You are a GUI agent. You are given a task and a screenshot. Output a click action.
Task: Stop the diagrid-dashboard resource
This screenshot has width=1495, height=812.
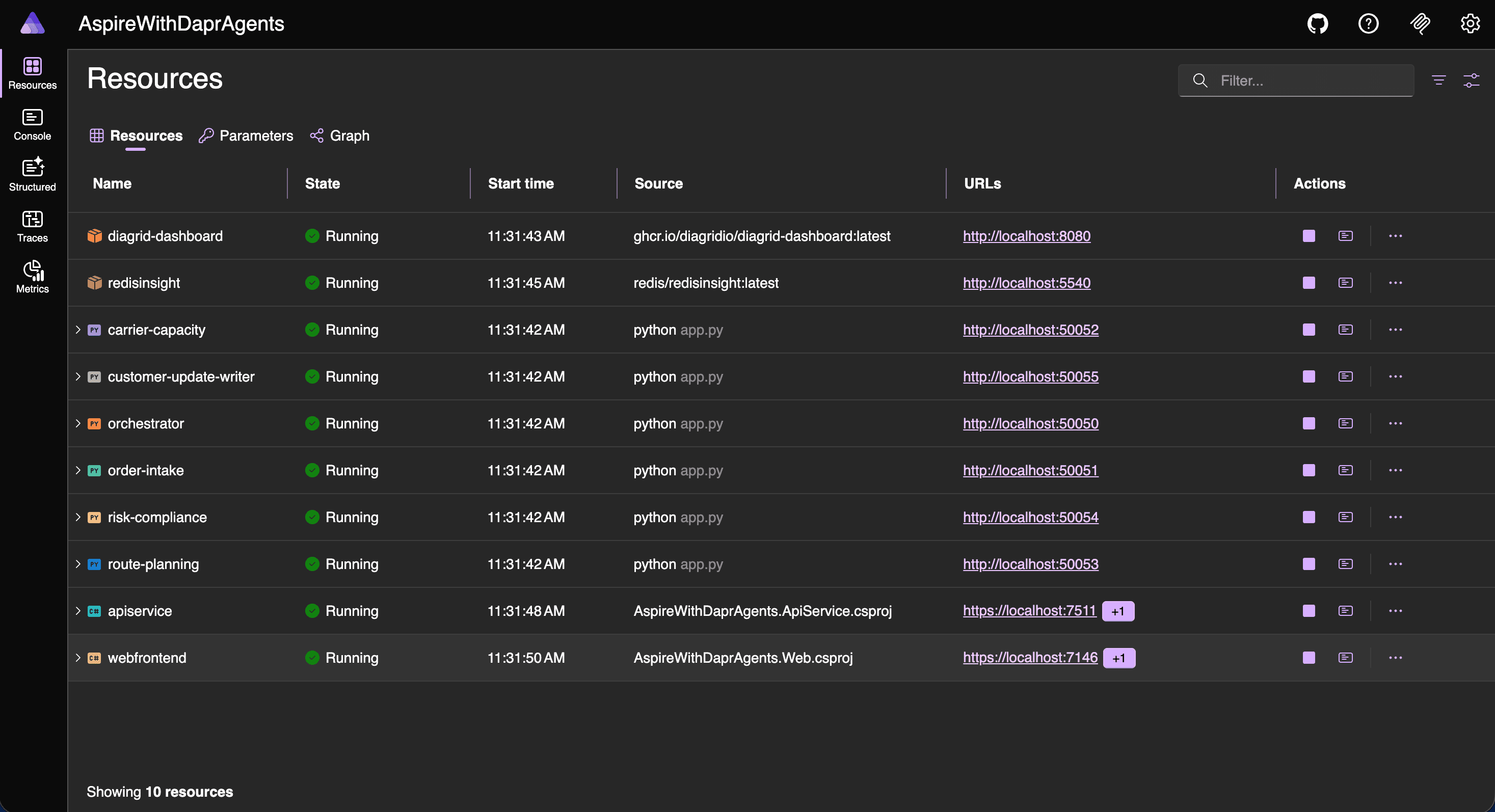pos(1309,236)
